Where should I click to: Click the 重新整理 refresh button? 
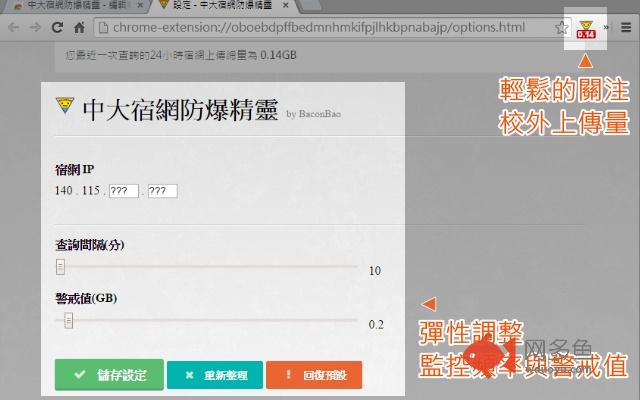pos(215,375)
